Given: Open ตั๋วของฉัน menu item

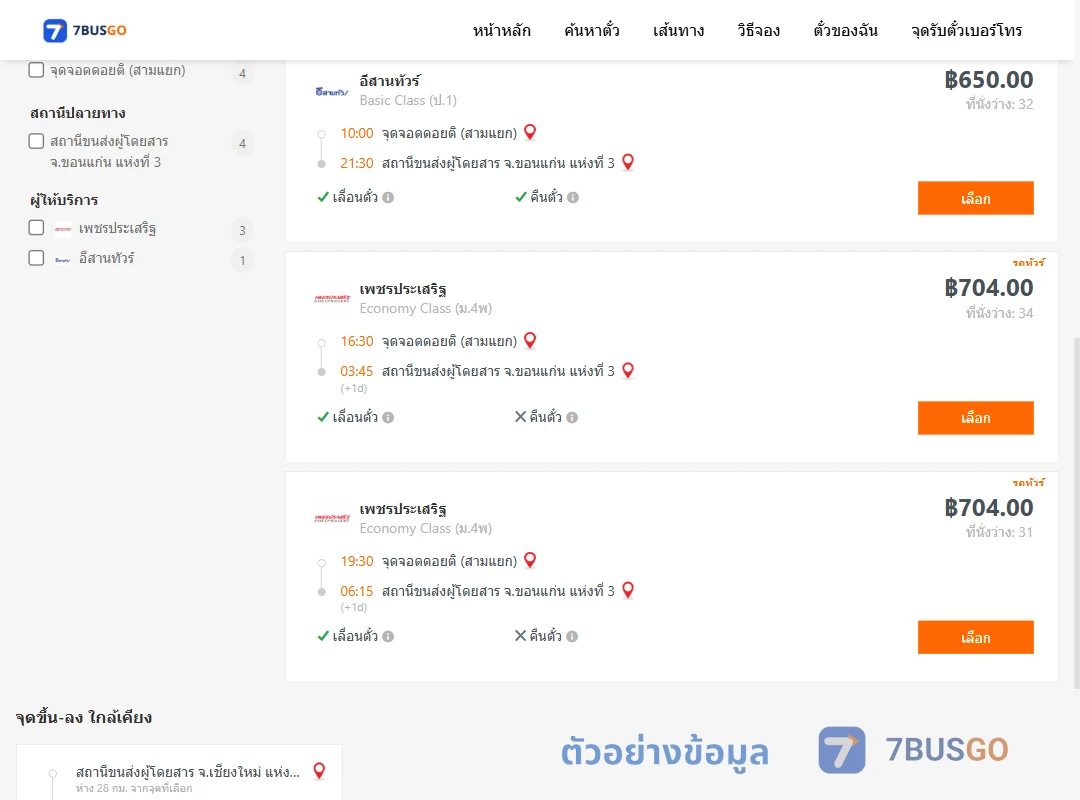Looking at the screenshot, I should pyautogui.click(x=845, y=30).
